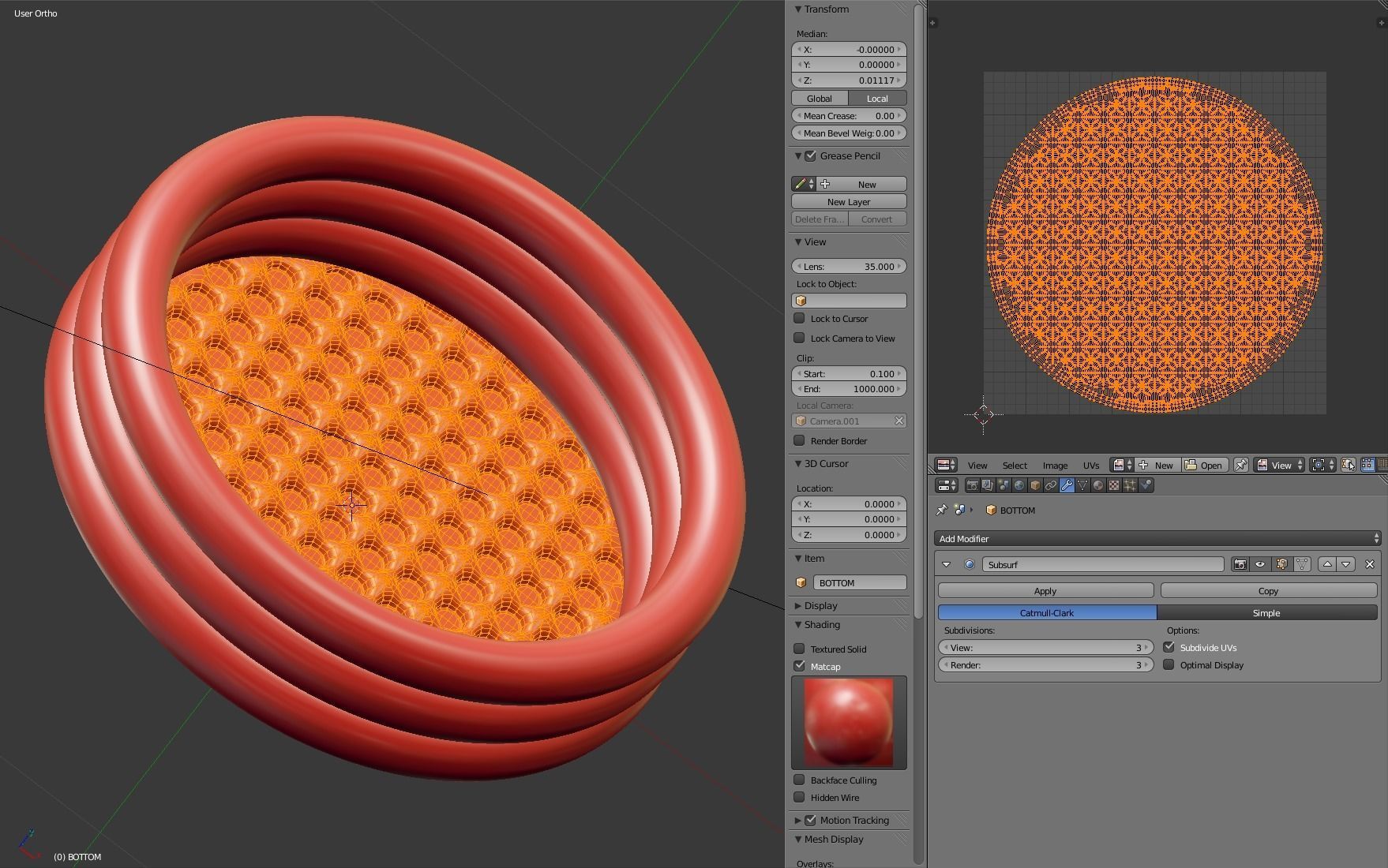The image size is (1388, 868).
Task: Select the Modifiers wrench tab
Action: click(1067, 485)
